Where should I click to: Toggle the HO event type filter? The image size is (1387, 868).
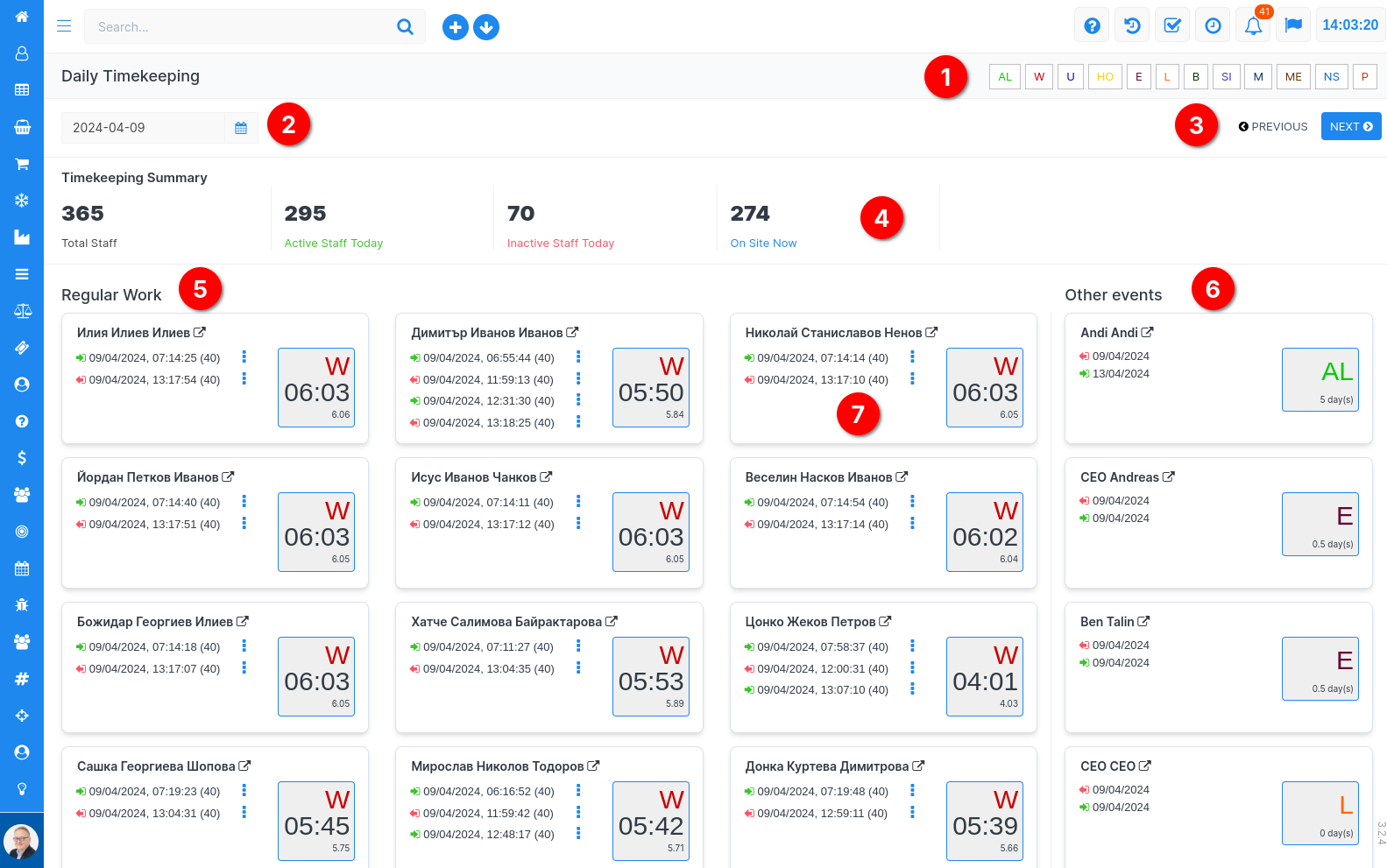tap(1105, 77)
